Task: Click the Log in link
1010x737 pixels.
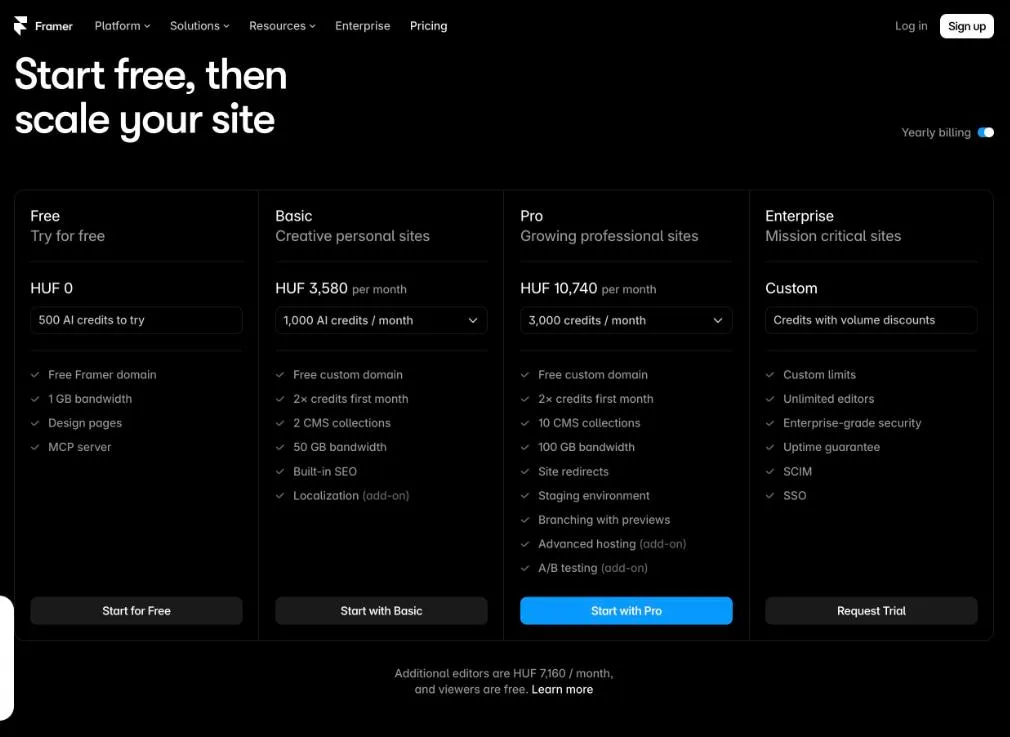Action: click(x=911, y=26)
